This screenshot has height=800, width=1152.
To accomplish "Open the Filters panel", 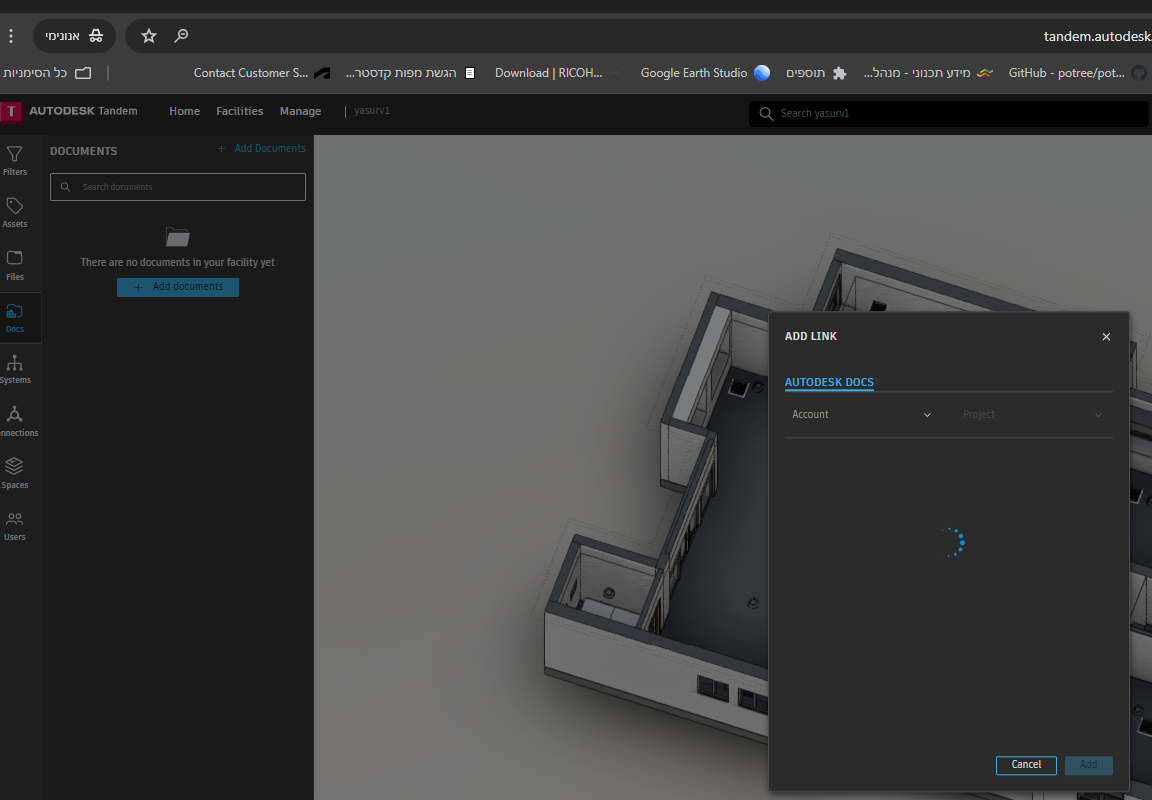I will pyautogui.click(x=15, y=160).
